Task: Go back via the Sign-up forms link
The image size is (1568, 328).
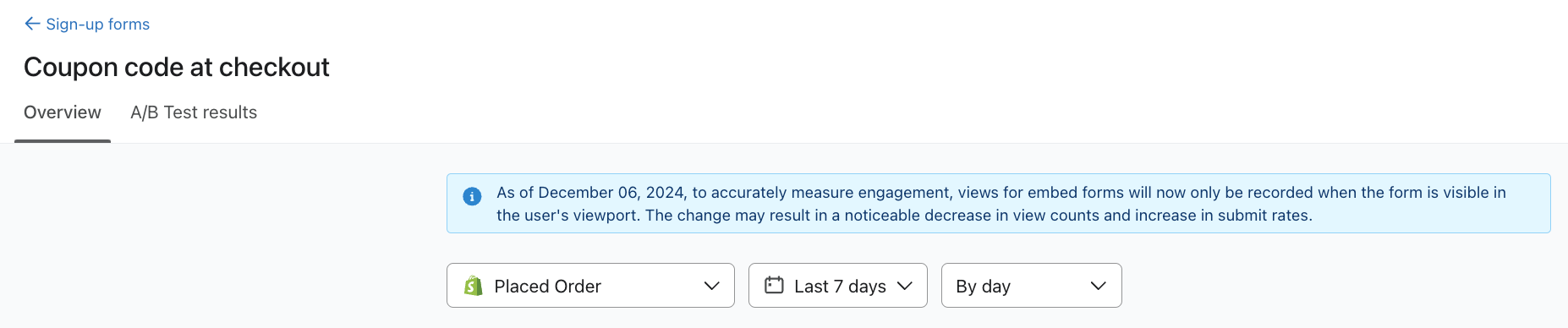Action: pyautogui.click(x=97, y=24)
